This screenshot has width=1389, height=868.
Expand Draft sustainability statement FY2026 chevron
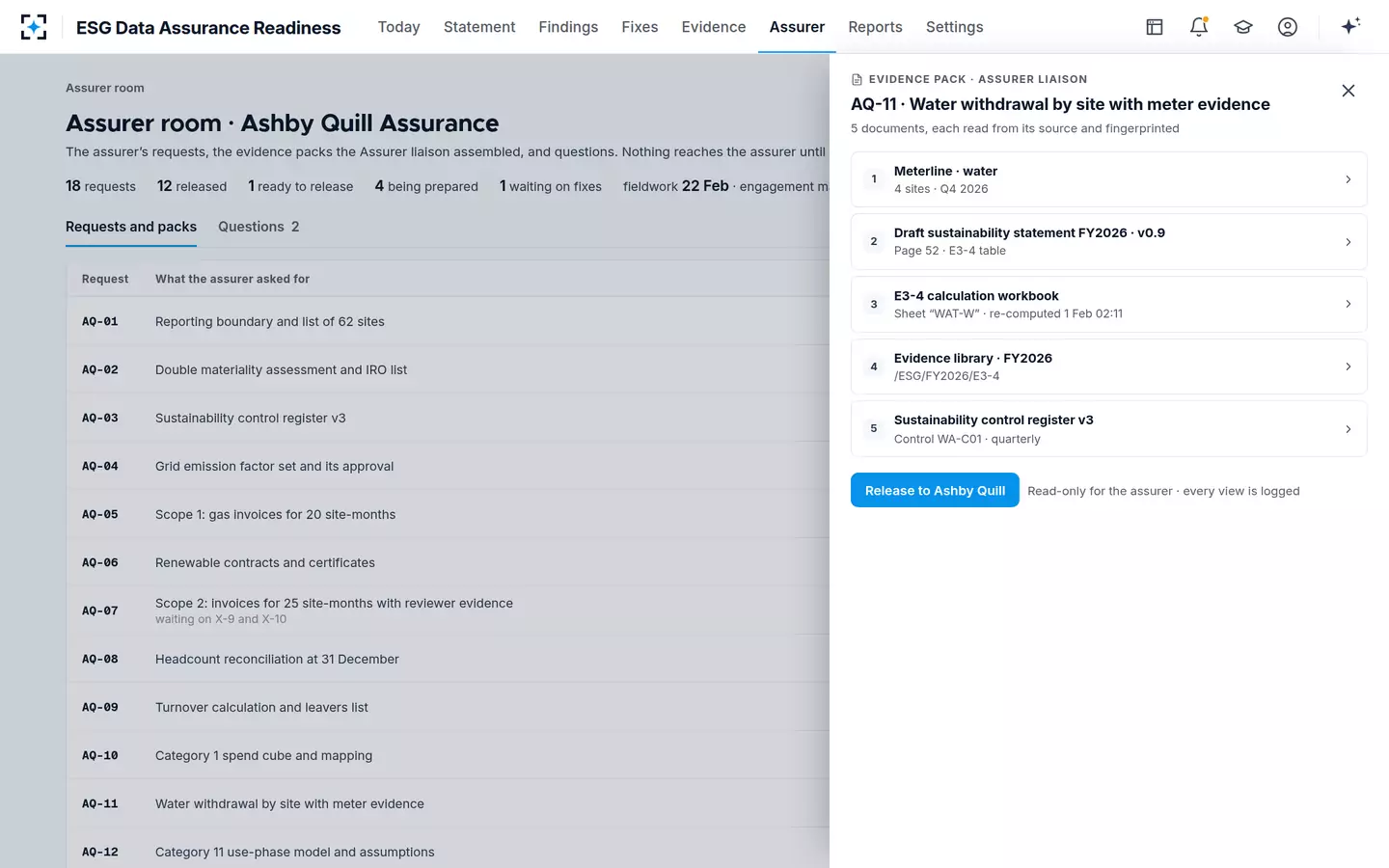[x=1348, y=242]
